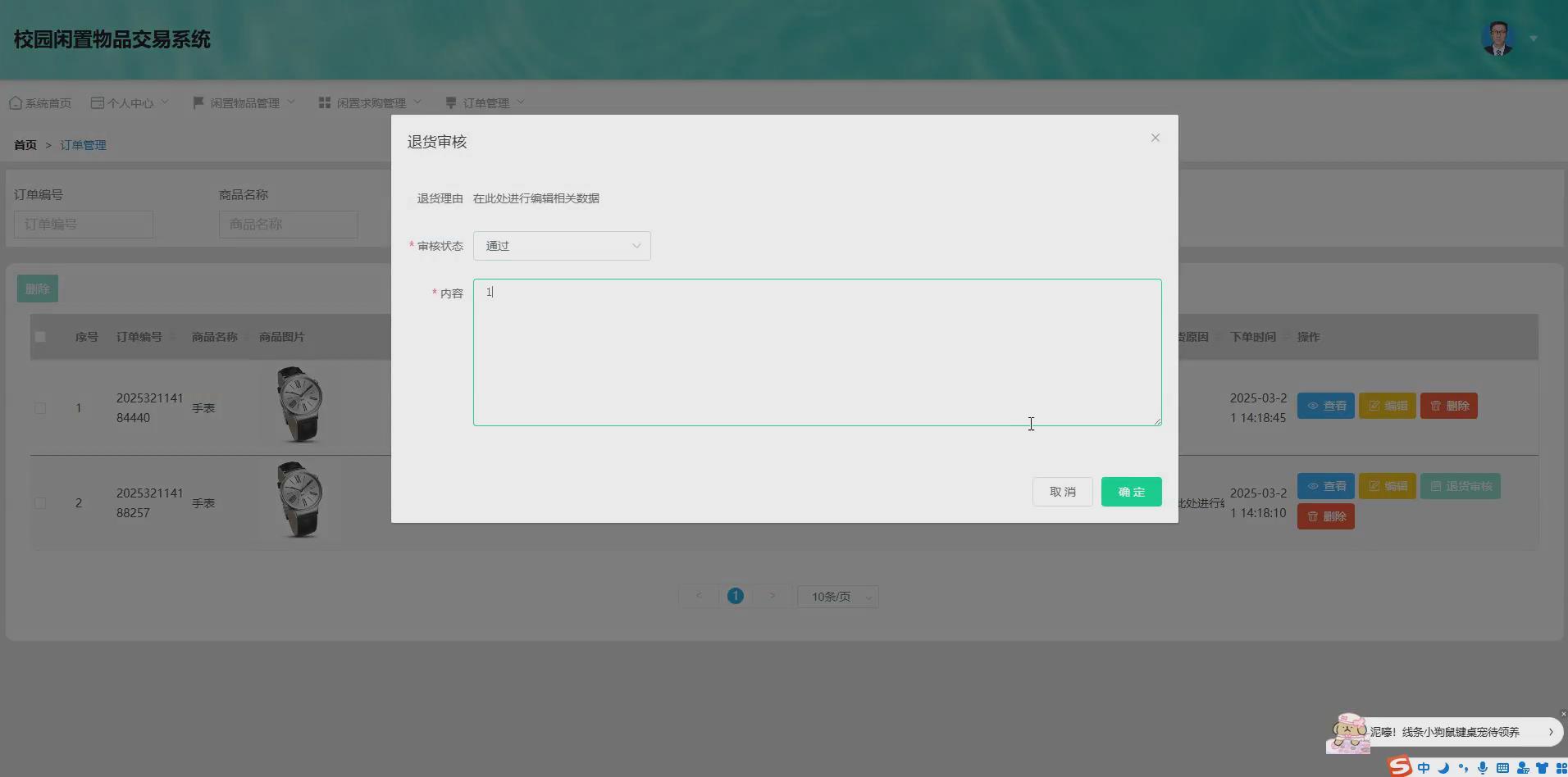Screen dimensions: 1568x777
Task: Click the edit icon on the first order
Action: coord(1387,405)
